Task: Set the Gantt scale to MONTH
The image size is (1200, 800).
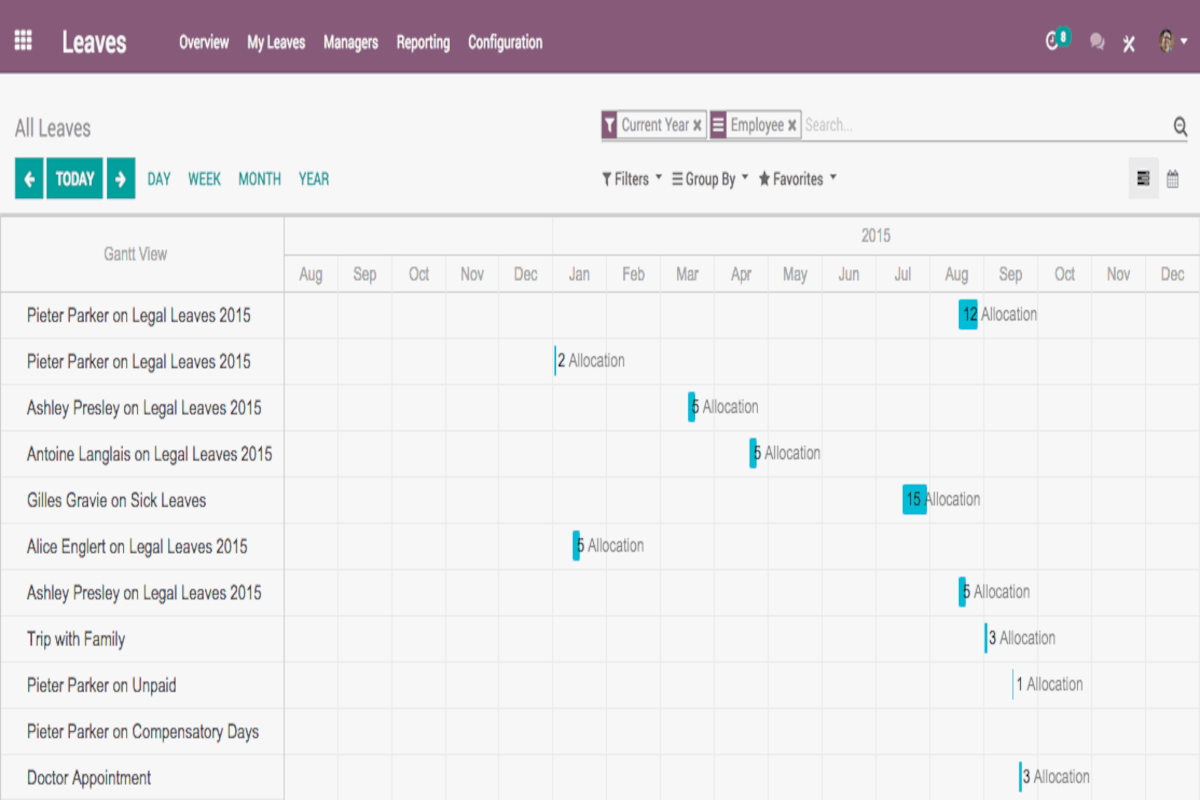Action: [259, 179]
